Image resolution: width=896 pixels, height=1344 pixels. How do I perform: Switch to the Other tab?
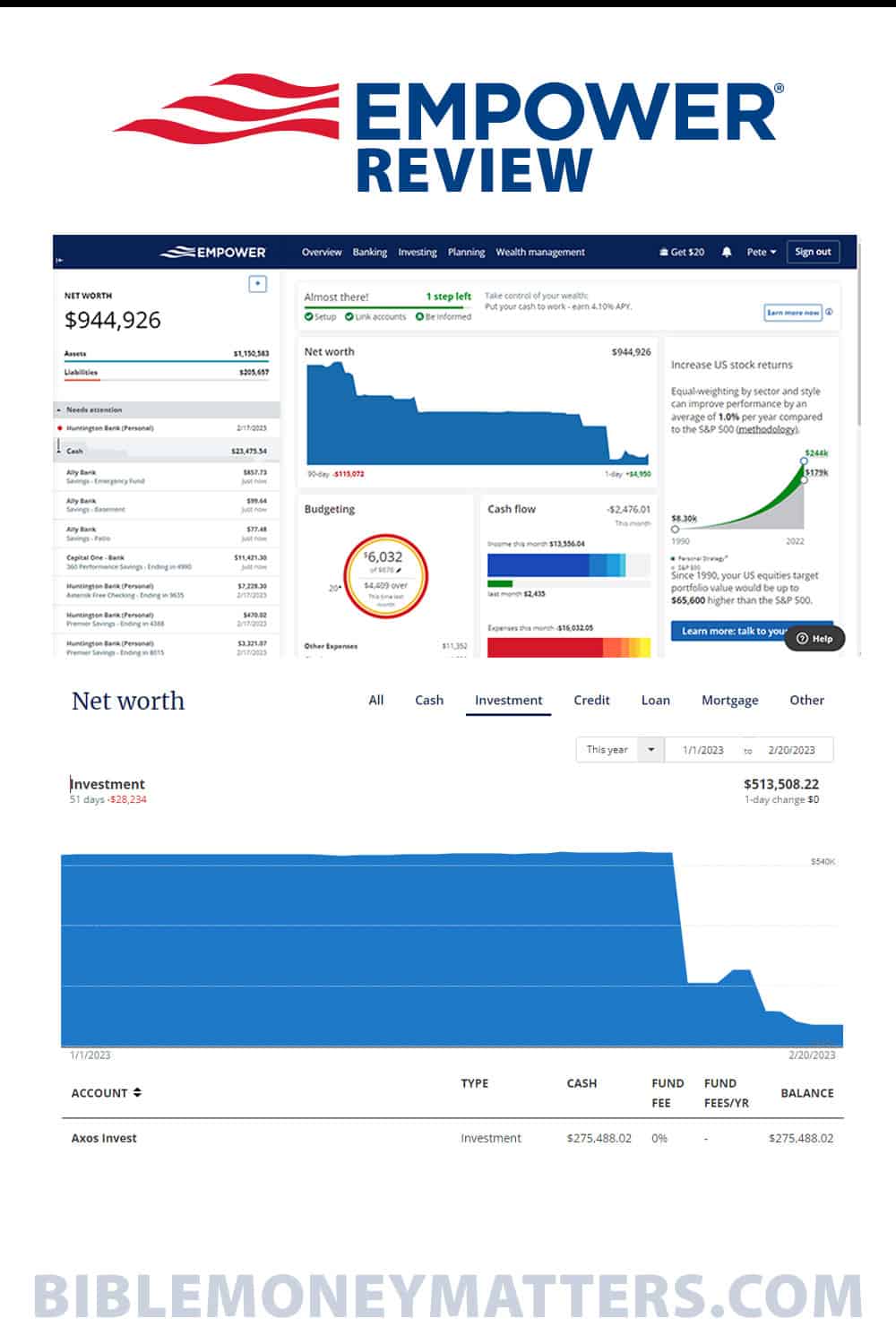(807, 701)
